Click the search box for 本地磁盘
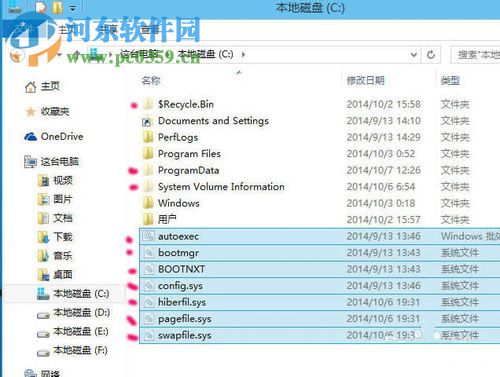The image size is (500, 377). coord(476,54)
